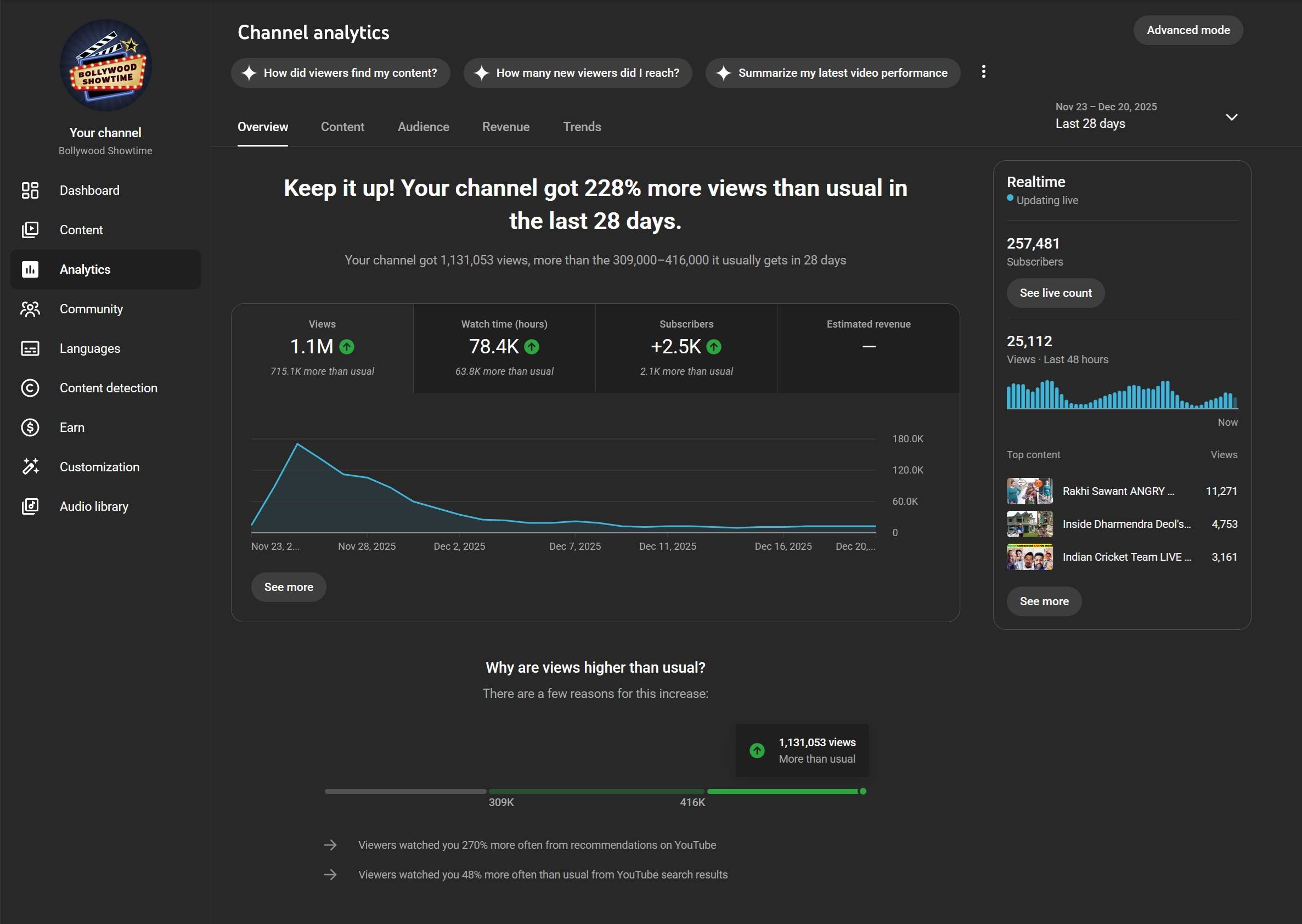The height and width of the screenshot is (924, 1302).
Task: Select the Watch time (hours) metric card
Action: click(504, 348)
